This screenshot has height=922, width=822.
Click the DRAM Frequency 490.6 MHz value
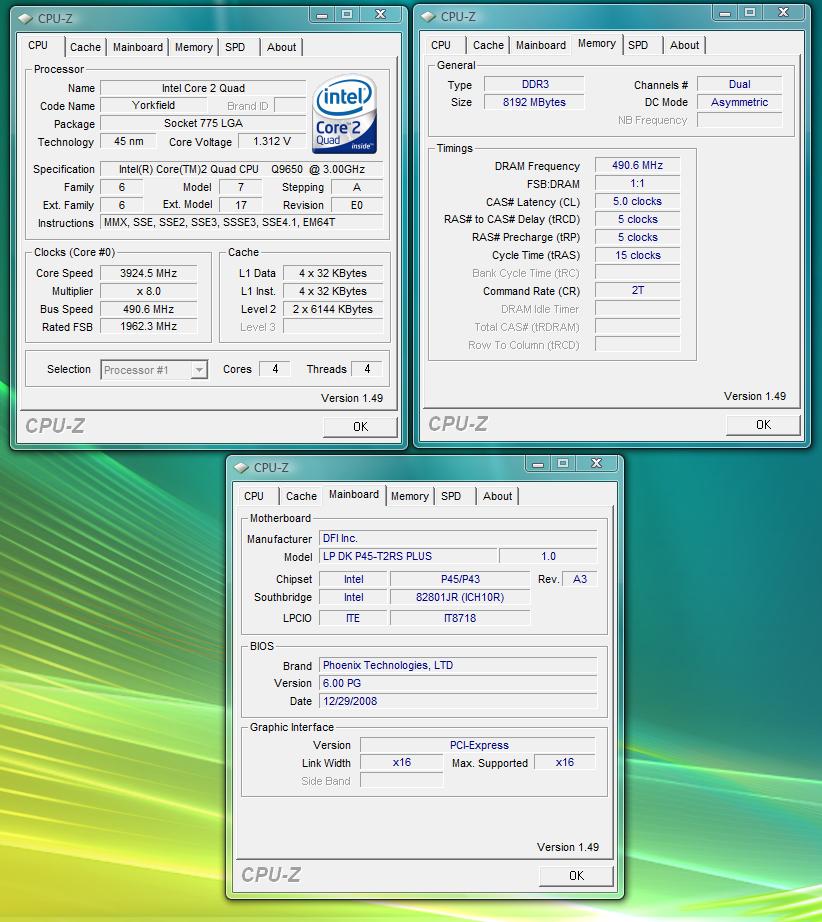click(637, 165)
